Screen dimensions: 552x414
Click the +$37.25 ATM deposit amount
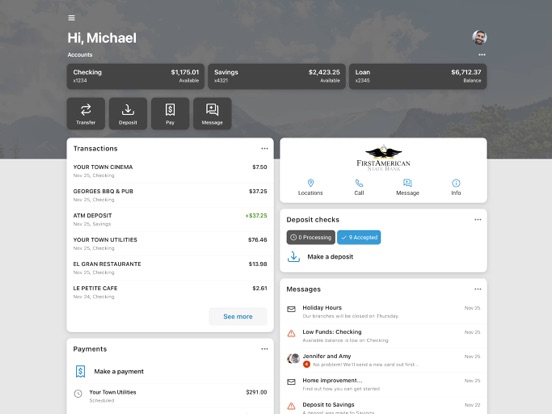256,215
